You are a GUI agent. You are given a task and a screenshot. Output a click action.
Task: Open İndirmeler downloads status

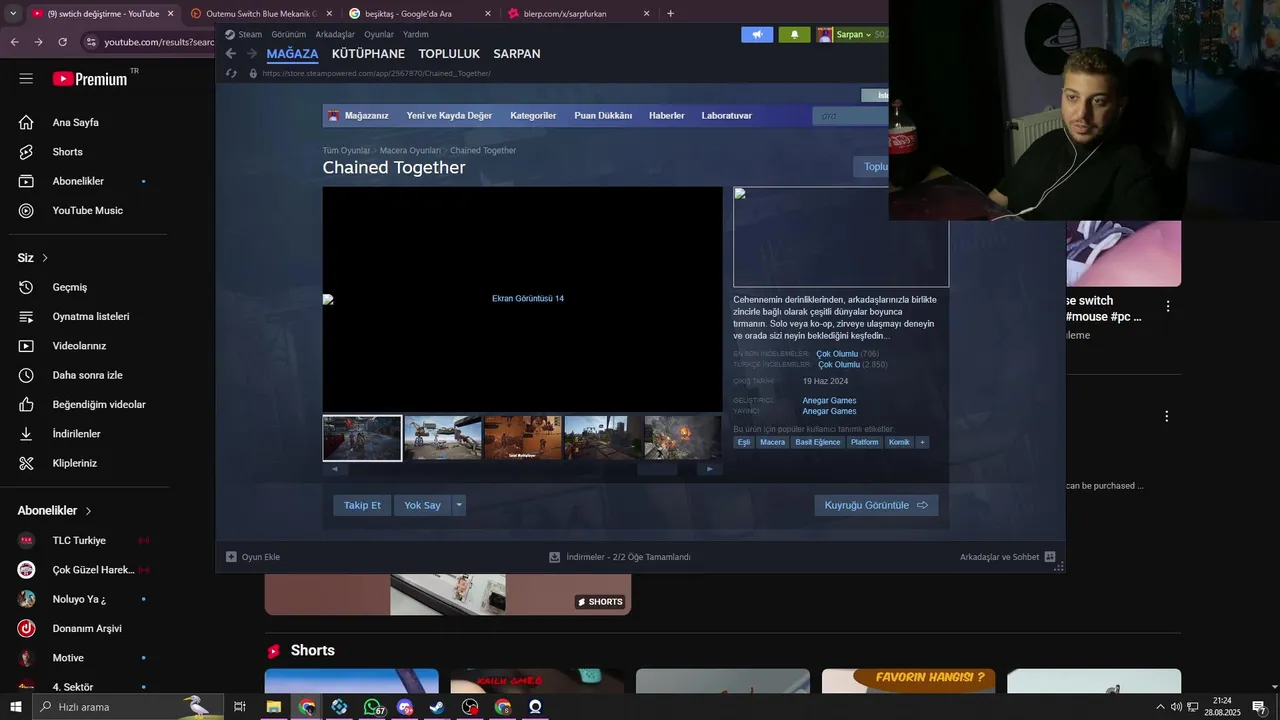click(x=620, y=557)
